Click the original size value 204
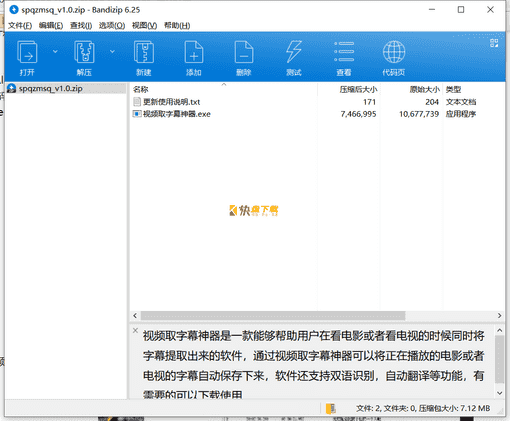This screenshot has height=421, width=510. tap(432, 102)
